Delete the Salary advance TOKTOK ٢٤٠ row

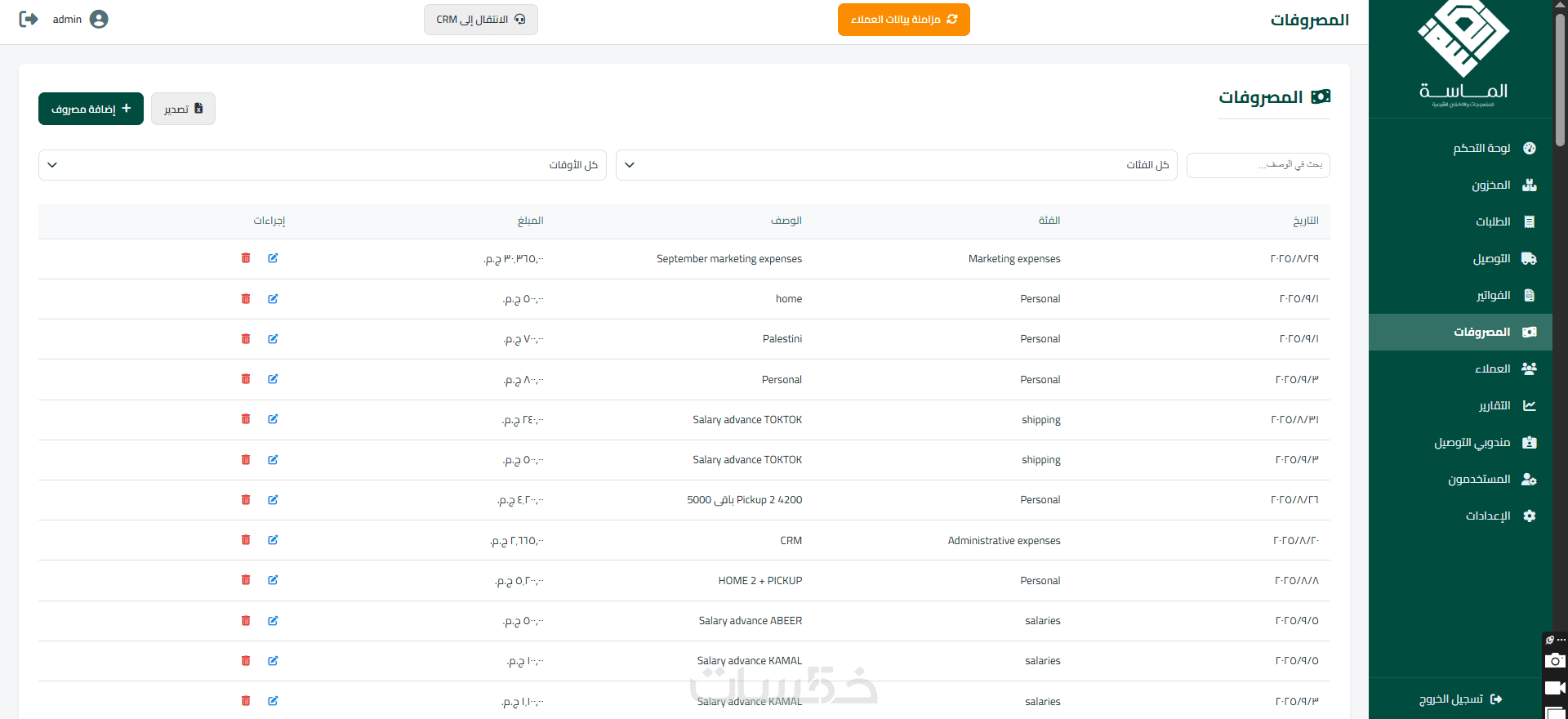point(246,419)
